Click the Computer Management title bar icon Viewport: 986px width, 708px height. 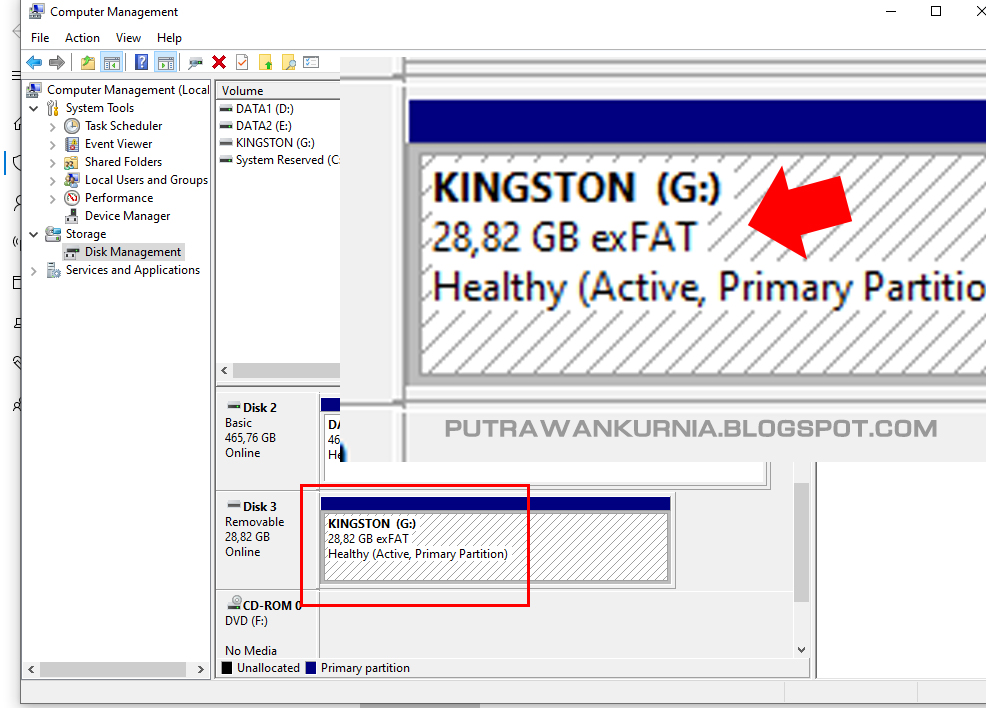36,11
